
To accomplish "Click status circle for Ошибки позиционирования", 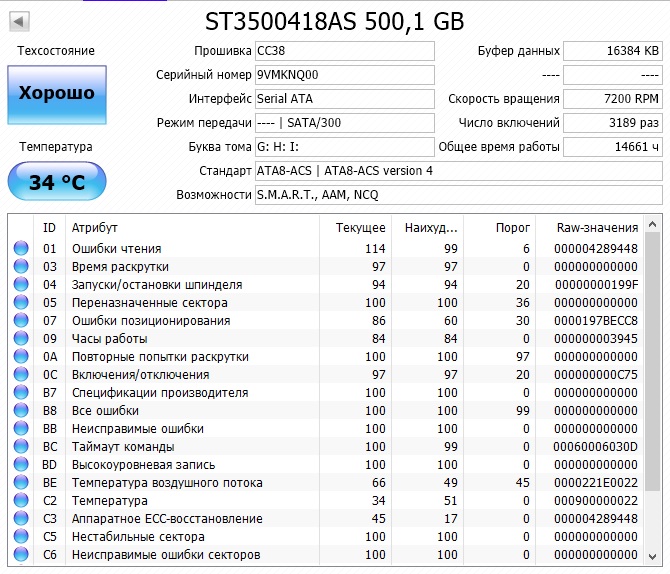I will 21,320.
